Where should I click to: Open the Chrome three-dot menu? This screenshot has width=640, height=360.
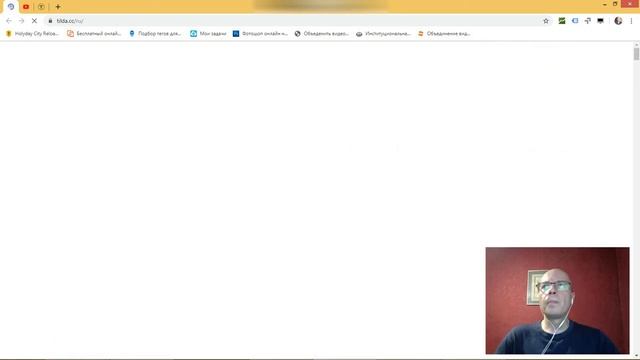[x=631, y=21]
